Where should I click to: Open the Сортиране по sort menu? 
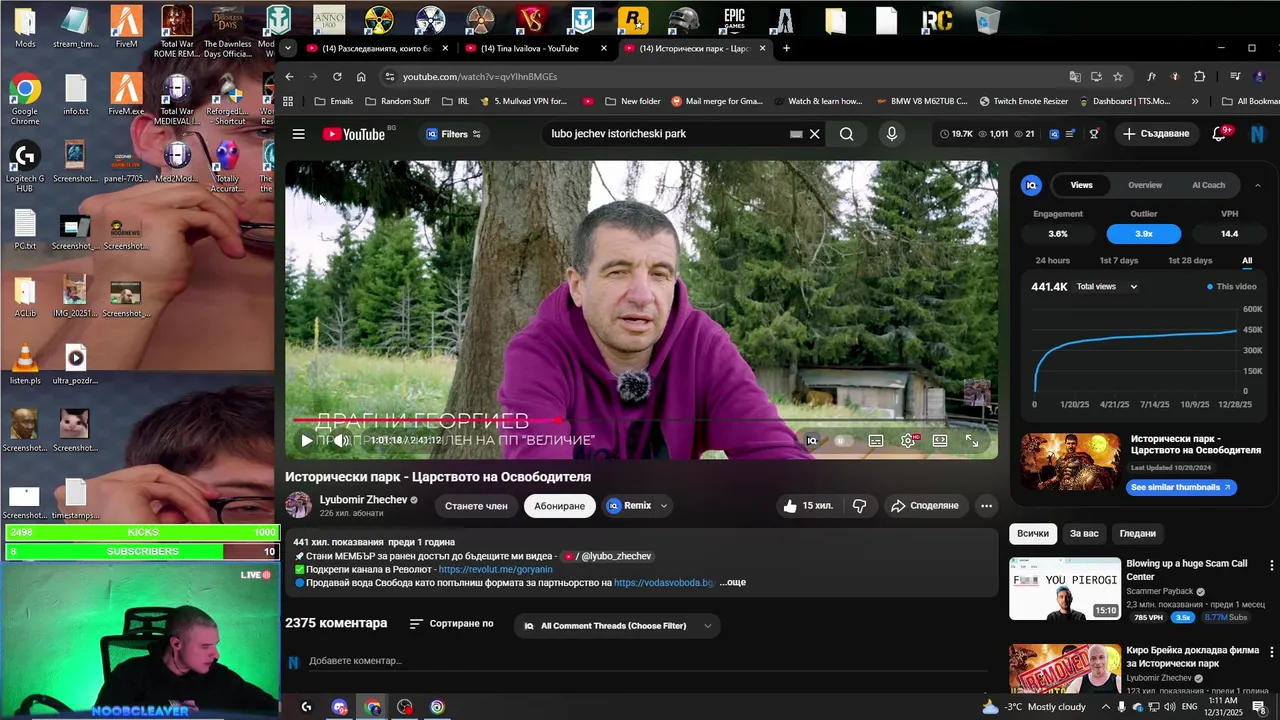tap(451, 624)
